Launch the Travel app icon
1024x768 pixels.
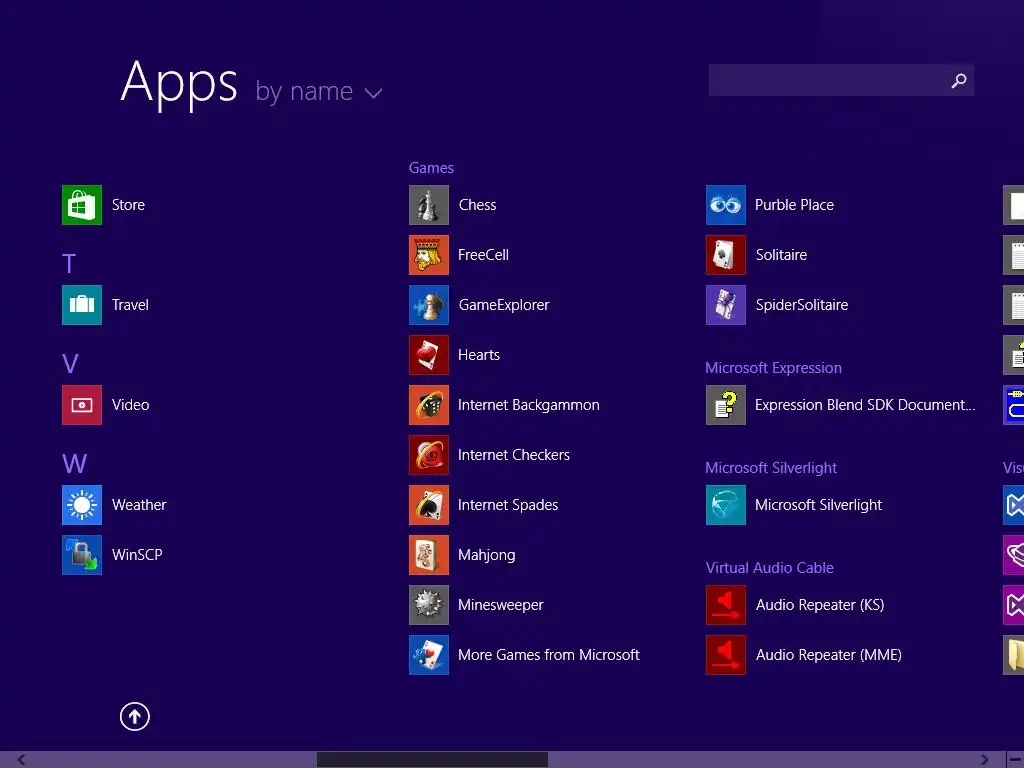pos(82,305)
